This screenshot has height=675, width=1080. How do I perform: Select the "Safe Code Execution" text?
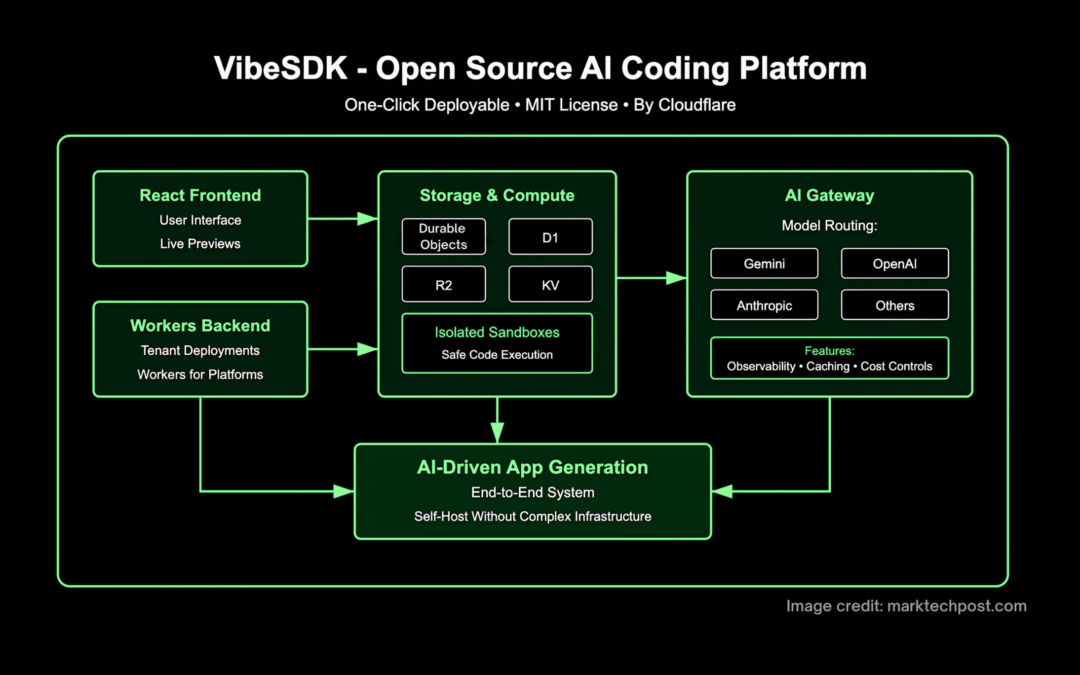(497, 355)
